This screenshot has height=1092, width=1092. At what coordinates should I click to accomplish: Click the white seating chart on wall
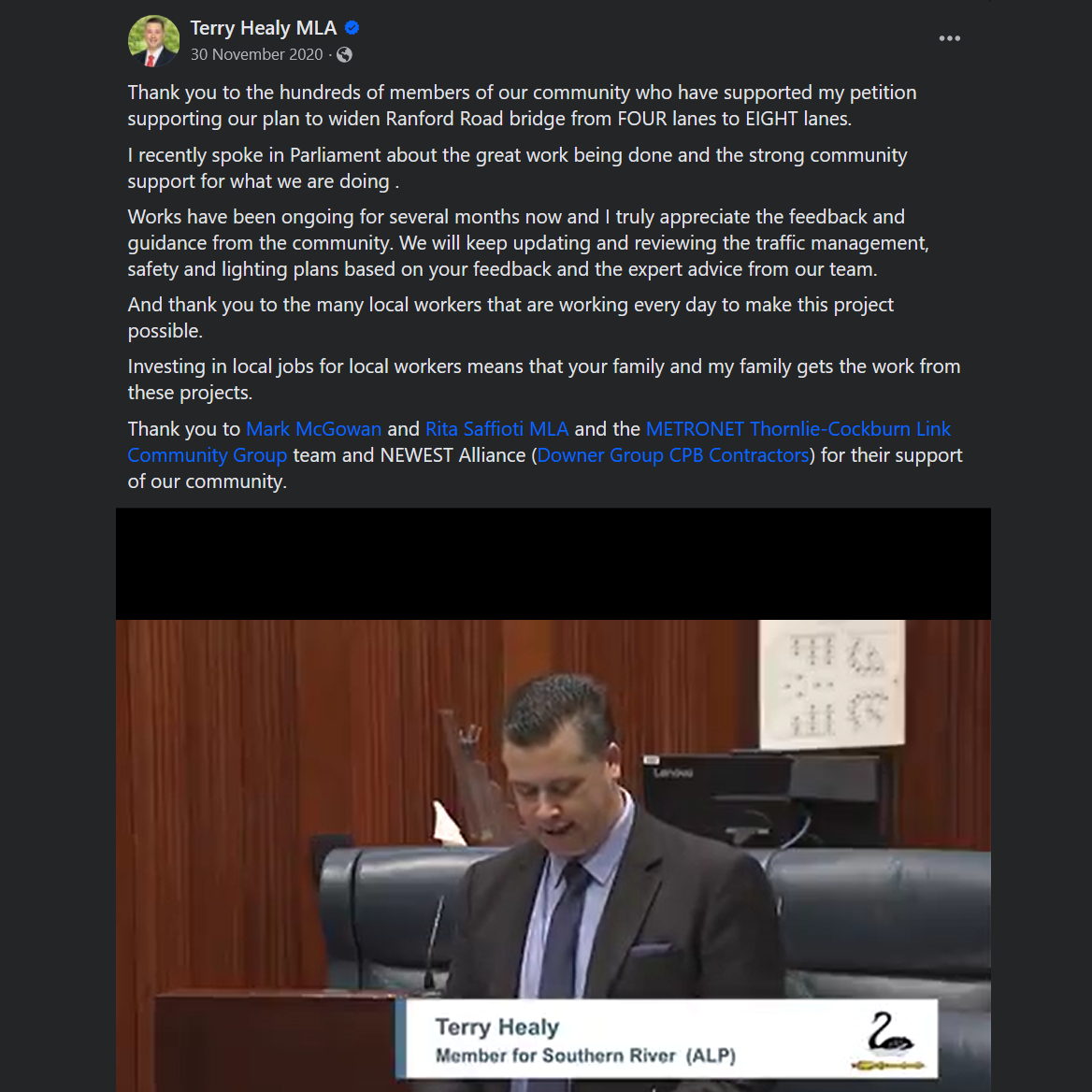coord(831,684)
